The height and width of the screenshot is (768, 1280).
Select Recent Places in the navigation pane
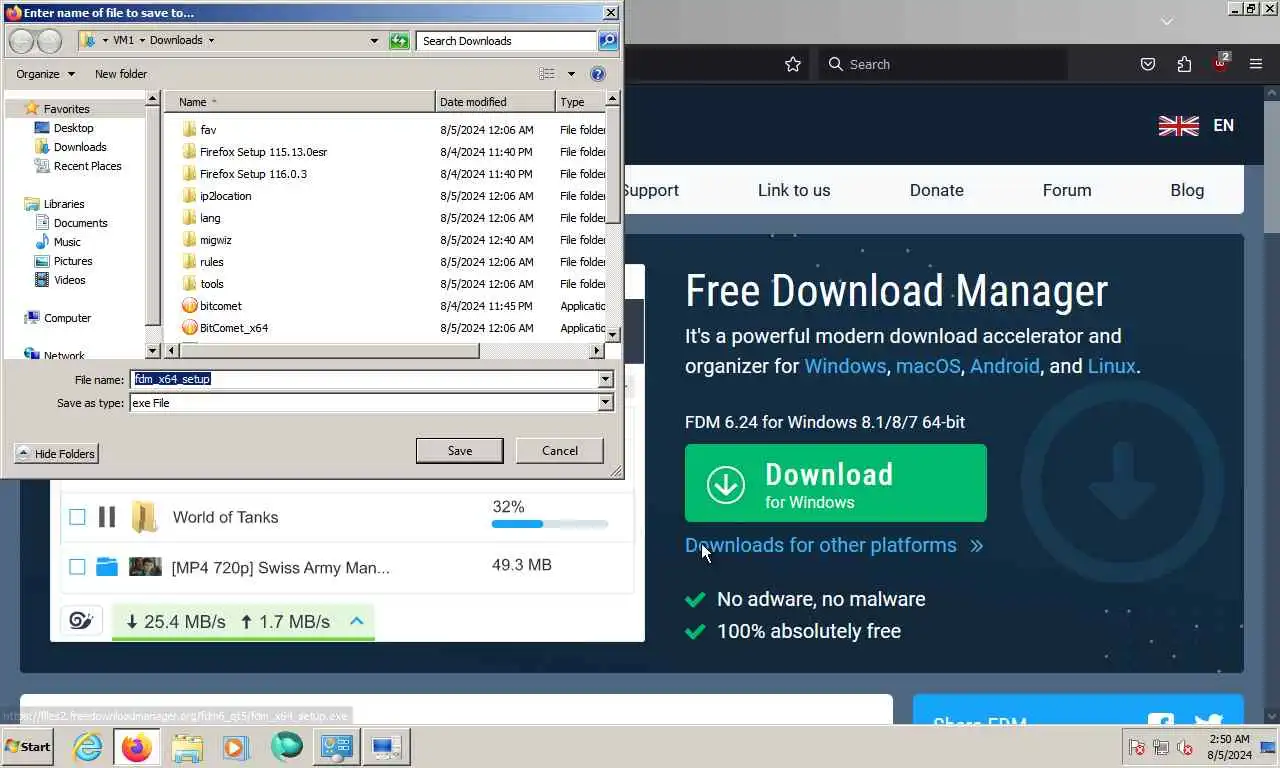87,166
